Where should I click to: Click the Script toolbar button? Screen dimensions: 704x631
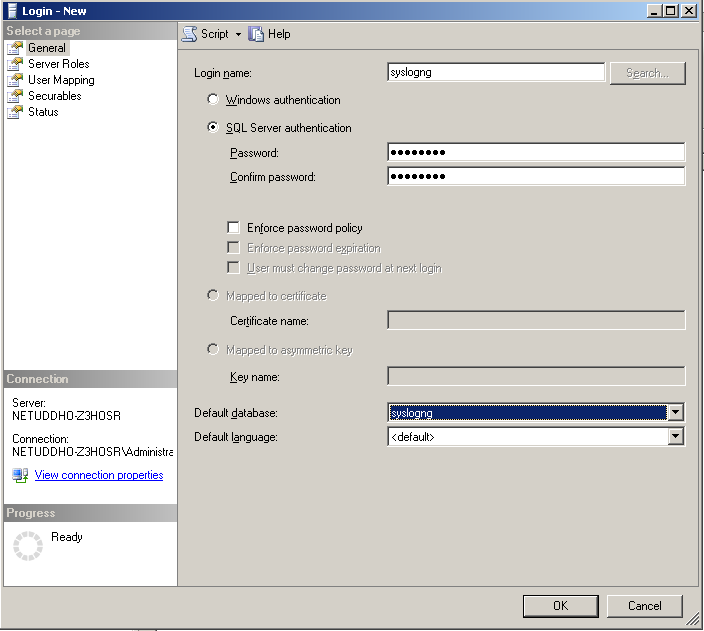pos(206,34)
